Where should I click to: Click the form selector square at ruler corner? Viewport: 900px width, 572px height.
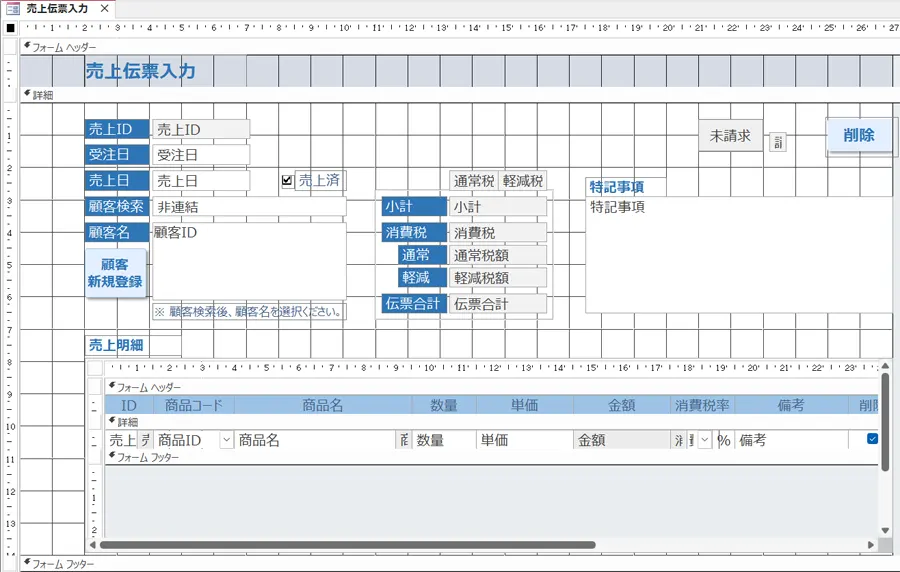(10, 28)
